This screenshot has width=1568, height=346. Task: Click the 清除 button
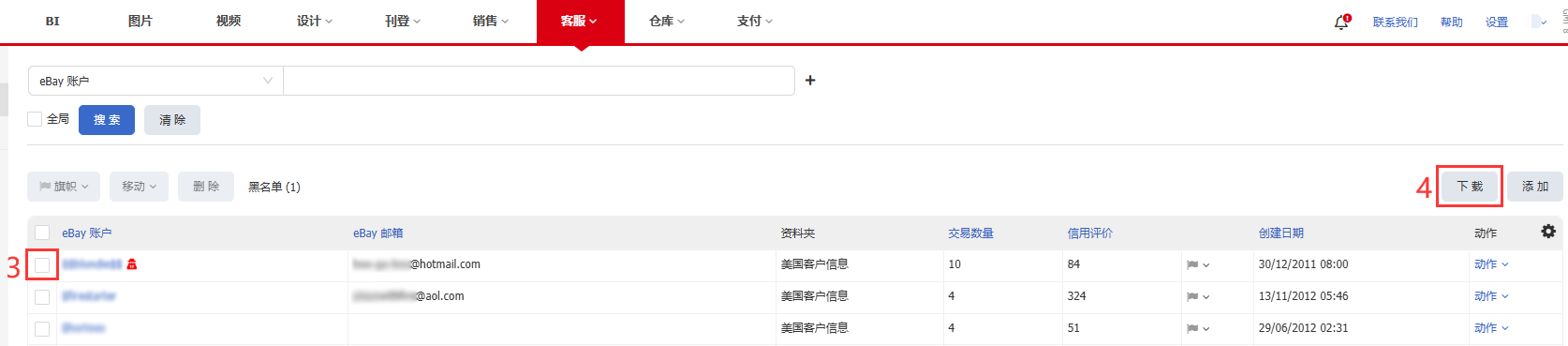(x=172, y=120)
